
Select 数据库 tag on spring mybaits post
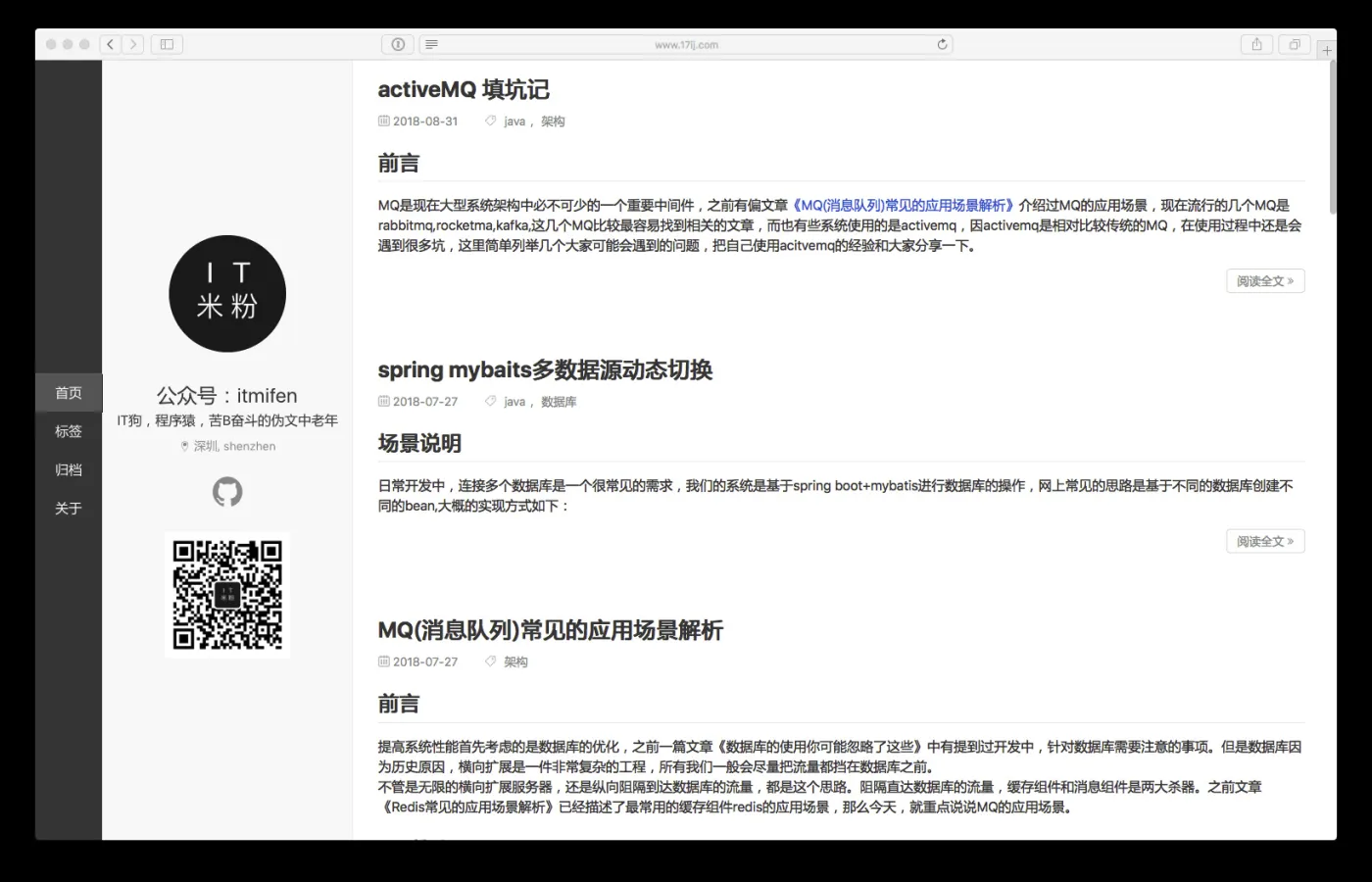tap(559, 402)
